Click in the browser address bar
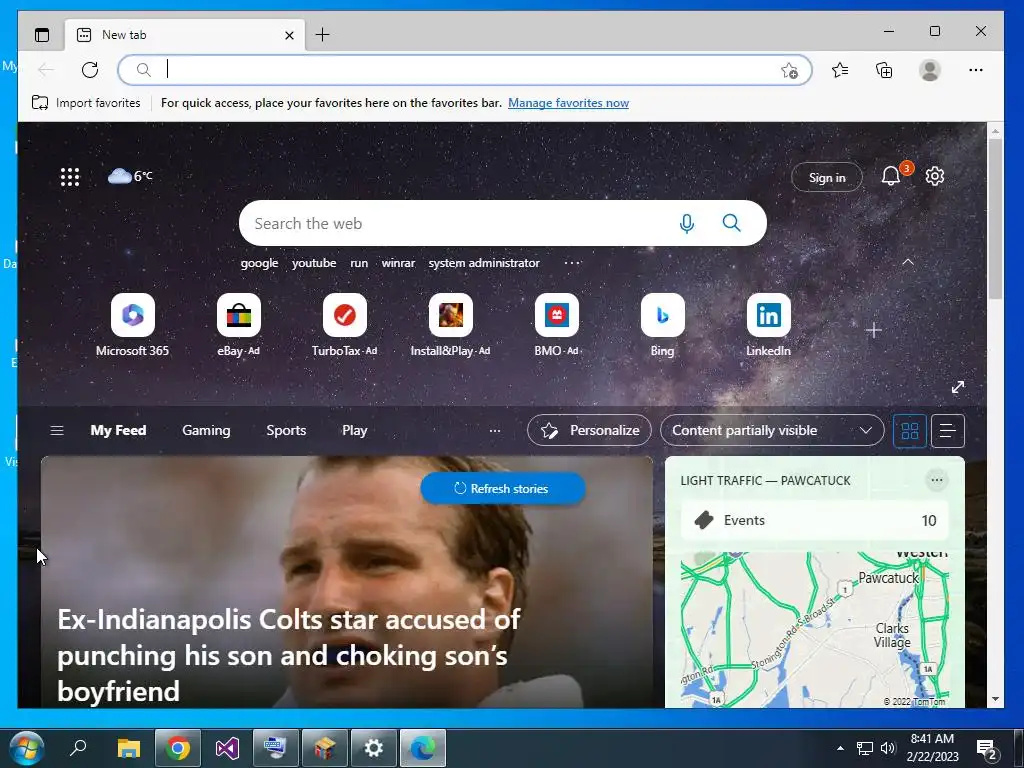This screenshot has width=1024, height=768. click(x=465, y=70)
